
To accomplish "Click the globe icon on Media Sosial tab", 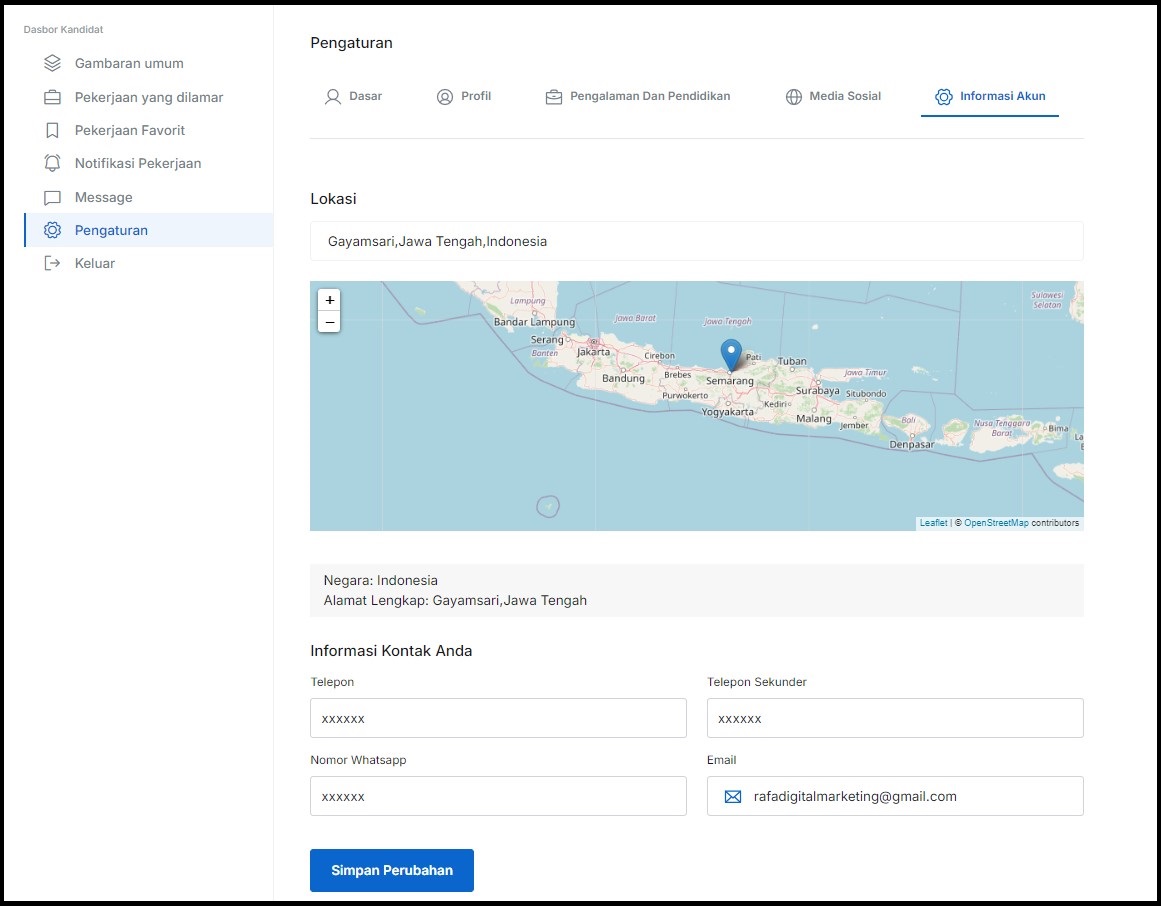I will [x=793, y=97].
